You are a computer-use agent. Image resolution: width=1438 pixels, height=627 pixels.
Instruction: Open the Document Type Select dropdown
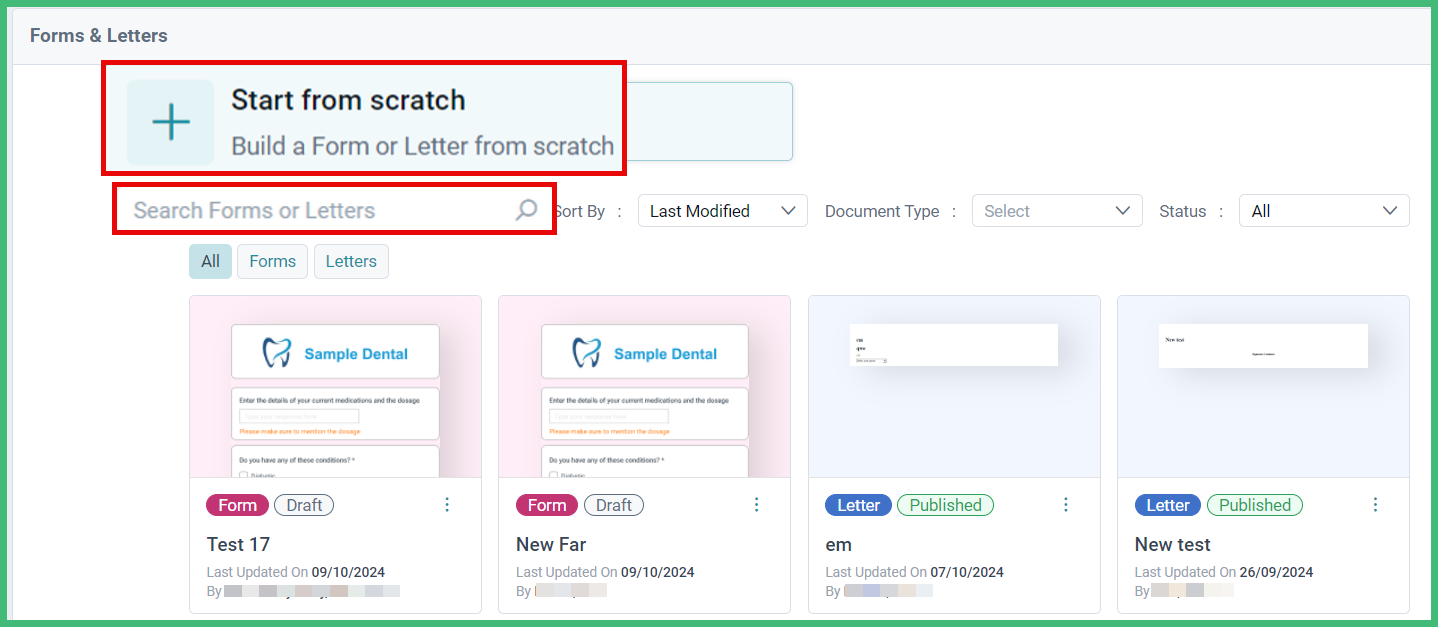click(x=1057, y=210)
